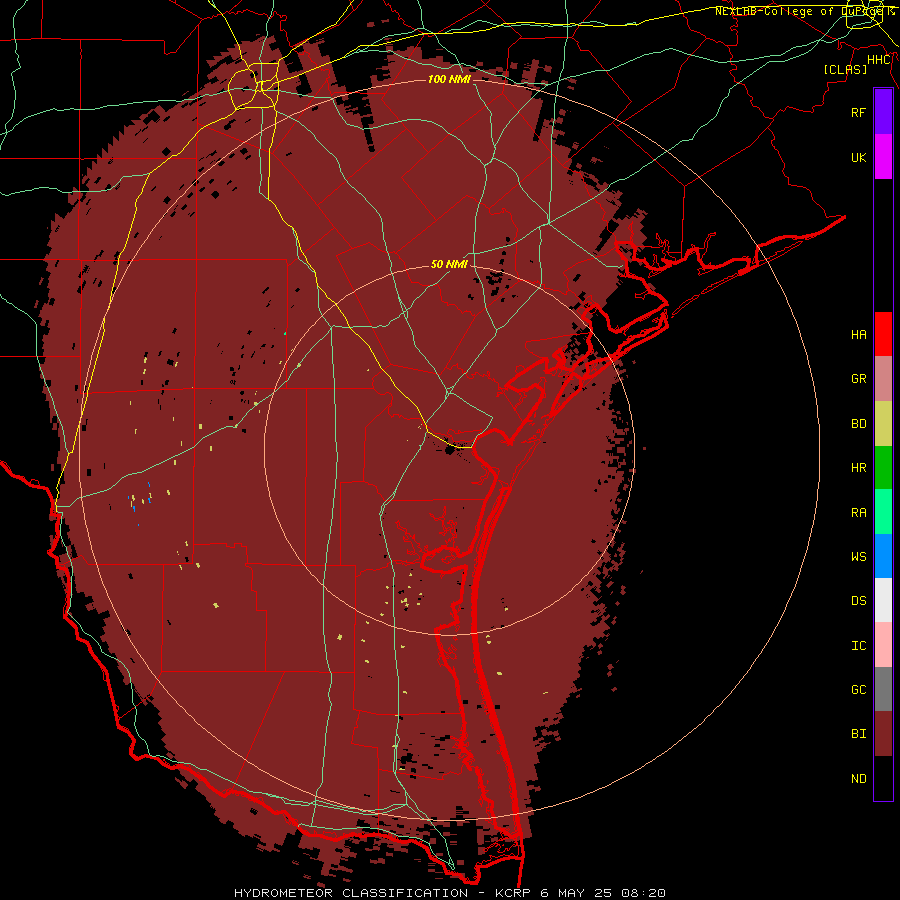Click the WS blue legend swatch
Screen dimensions: 900x900
(883, 556)
